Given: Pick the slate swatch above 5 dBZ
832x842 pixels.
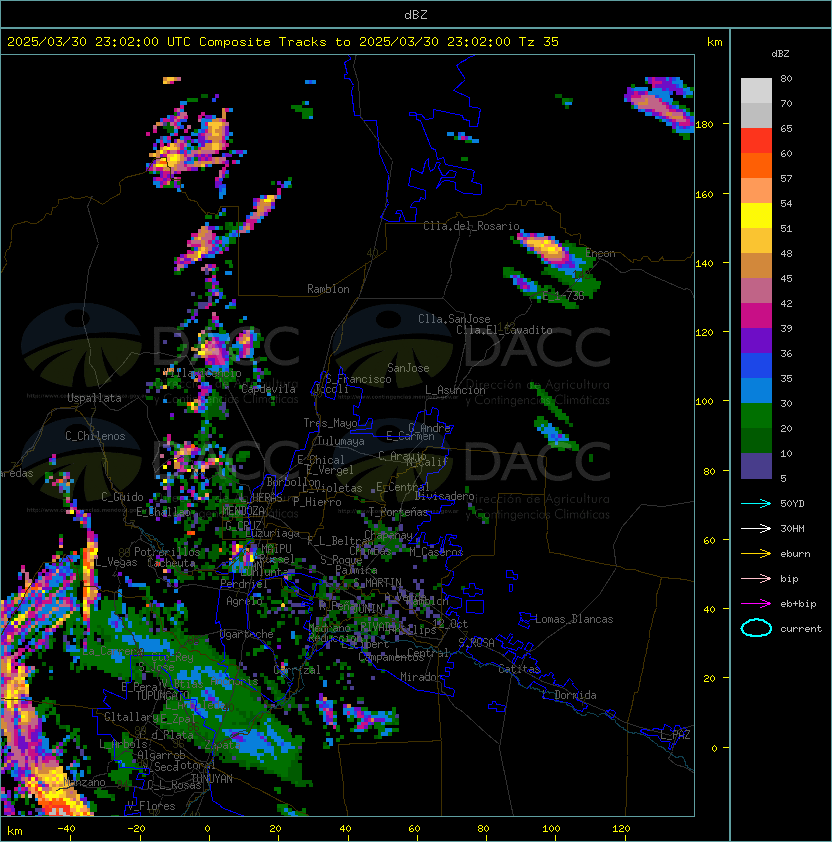Looking at the screenshot, I should coord(756,466).
